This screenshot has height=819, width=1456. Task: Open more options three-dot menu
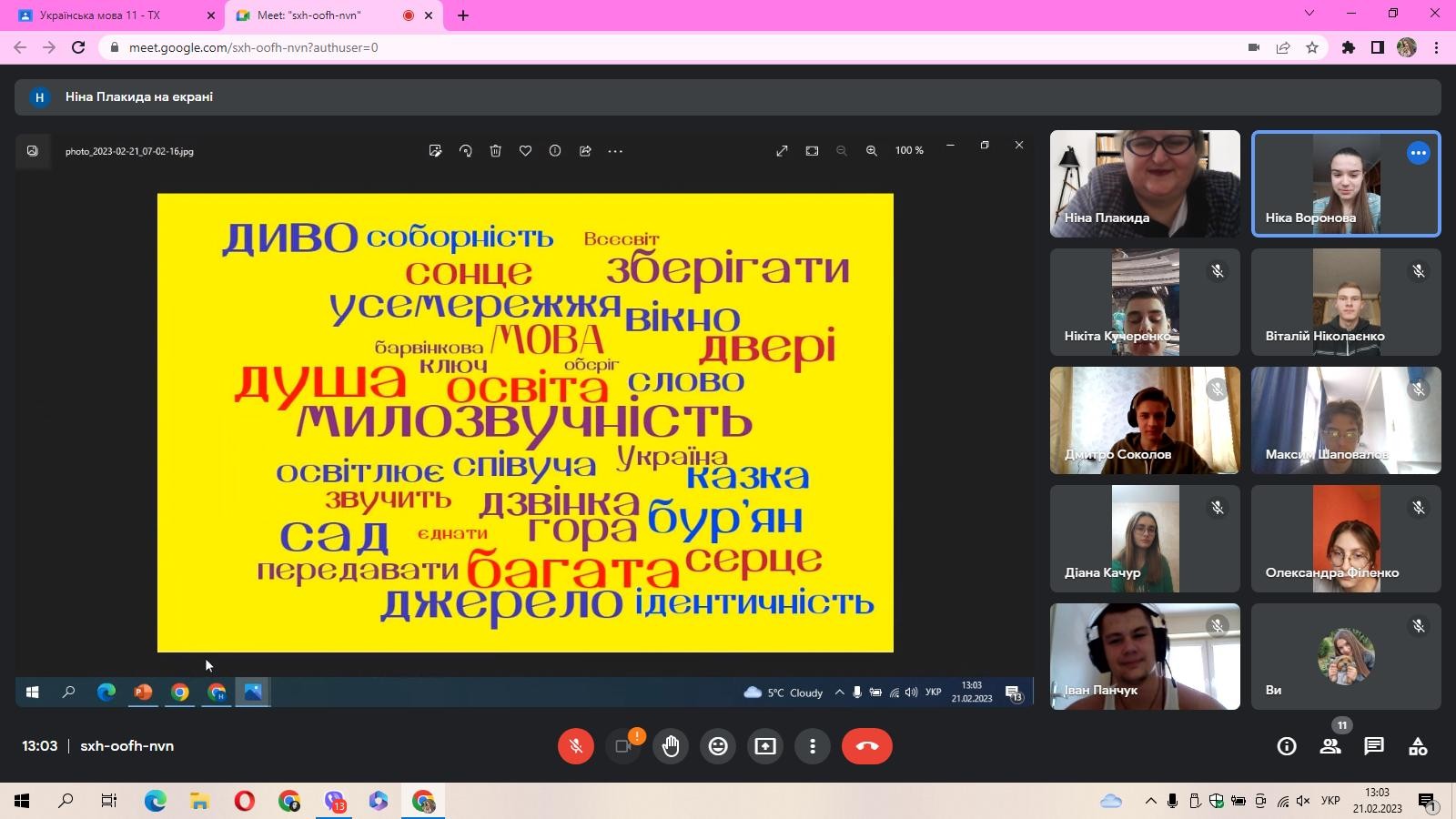813,746
